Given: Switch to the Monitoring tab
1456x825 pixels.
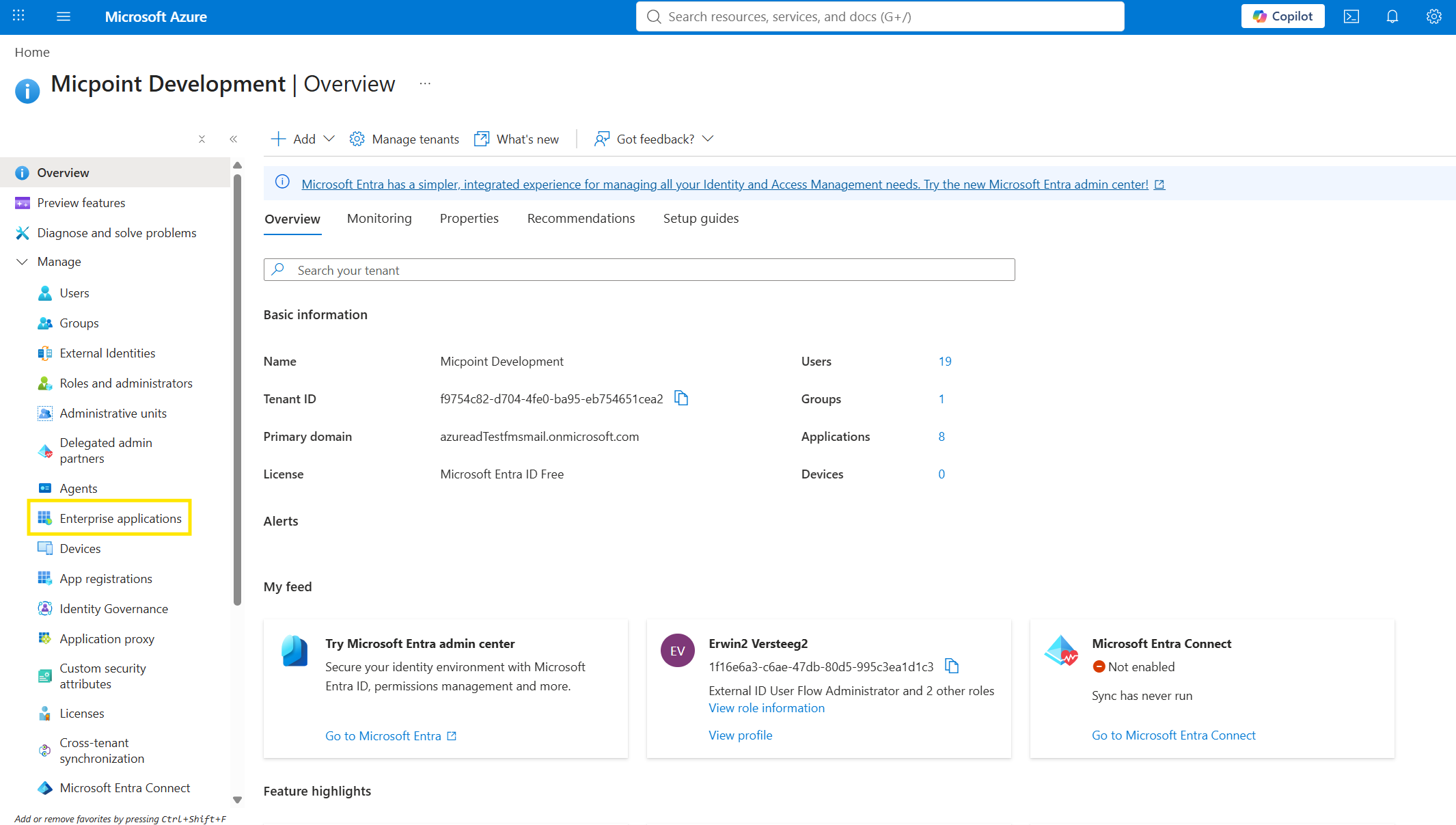Looking at the screenshot, I should (x=379, y=218).
